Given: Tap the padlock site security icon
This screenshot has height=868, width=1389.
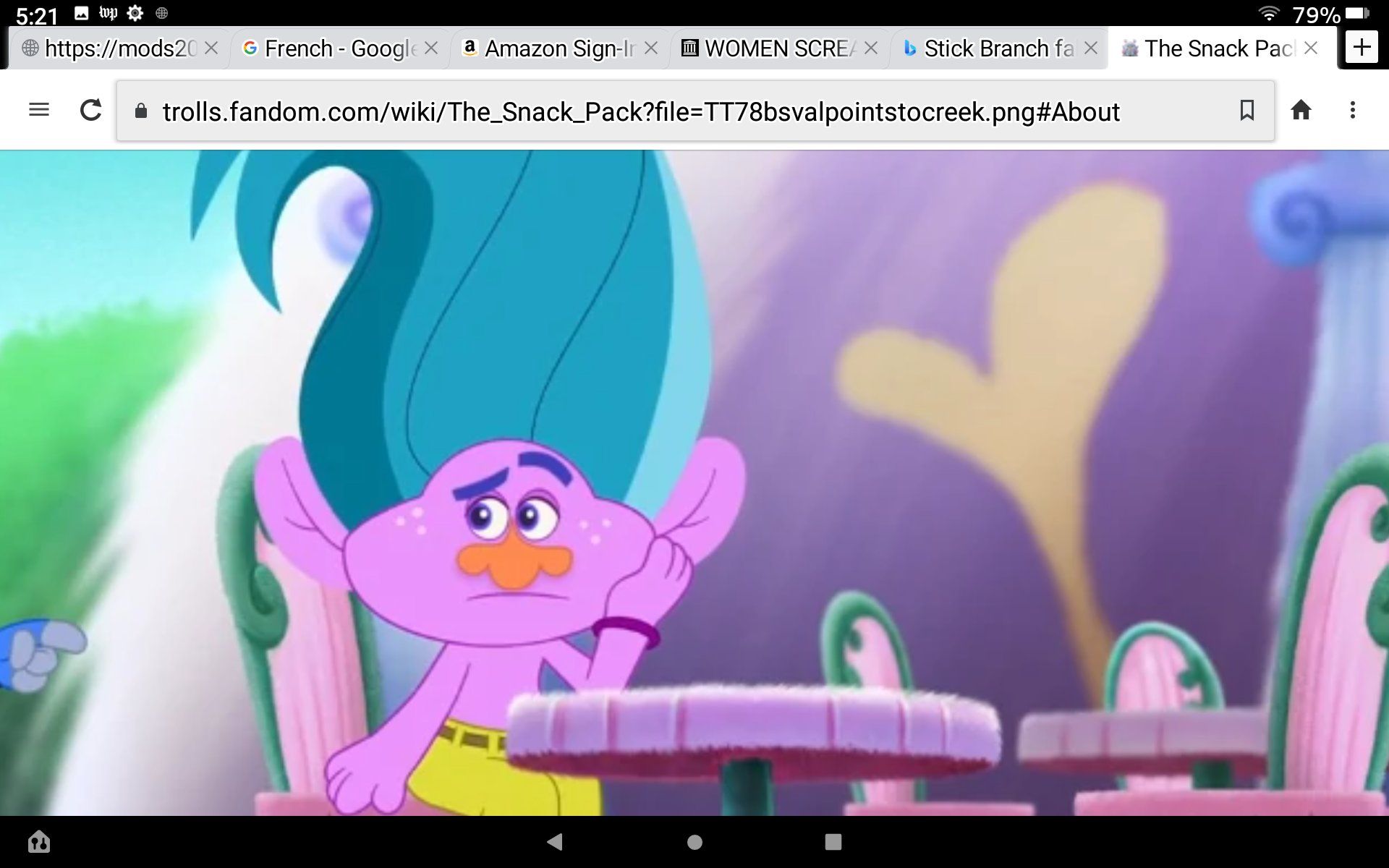Looking at the screenshot, I should coord(141,111).
